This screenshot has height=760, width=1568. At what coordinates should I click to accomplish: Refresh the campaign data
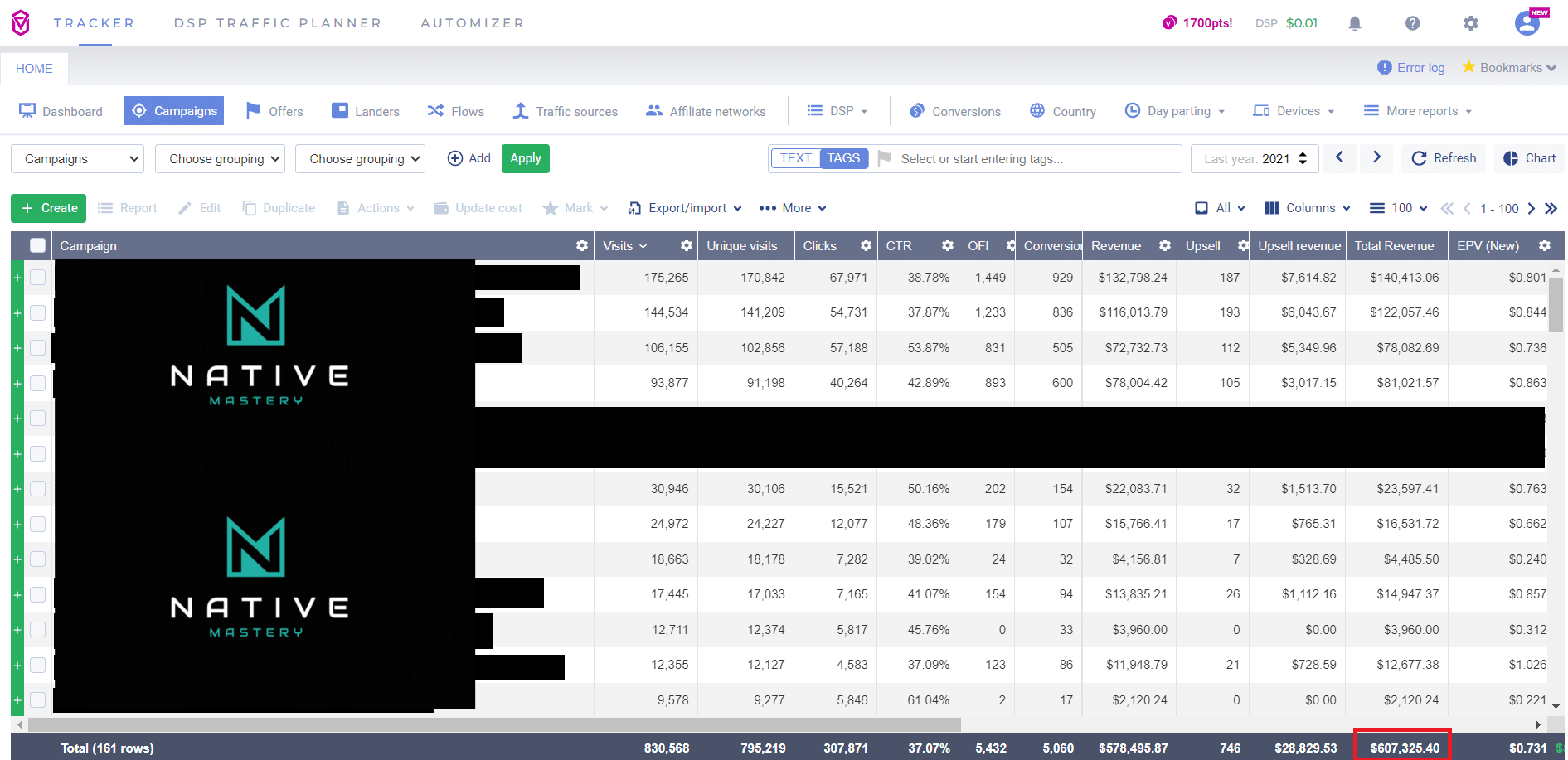(x=1443, y=158)
